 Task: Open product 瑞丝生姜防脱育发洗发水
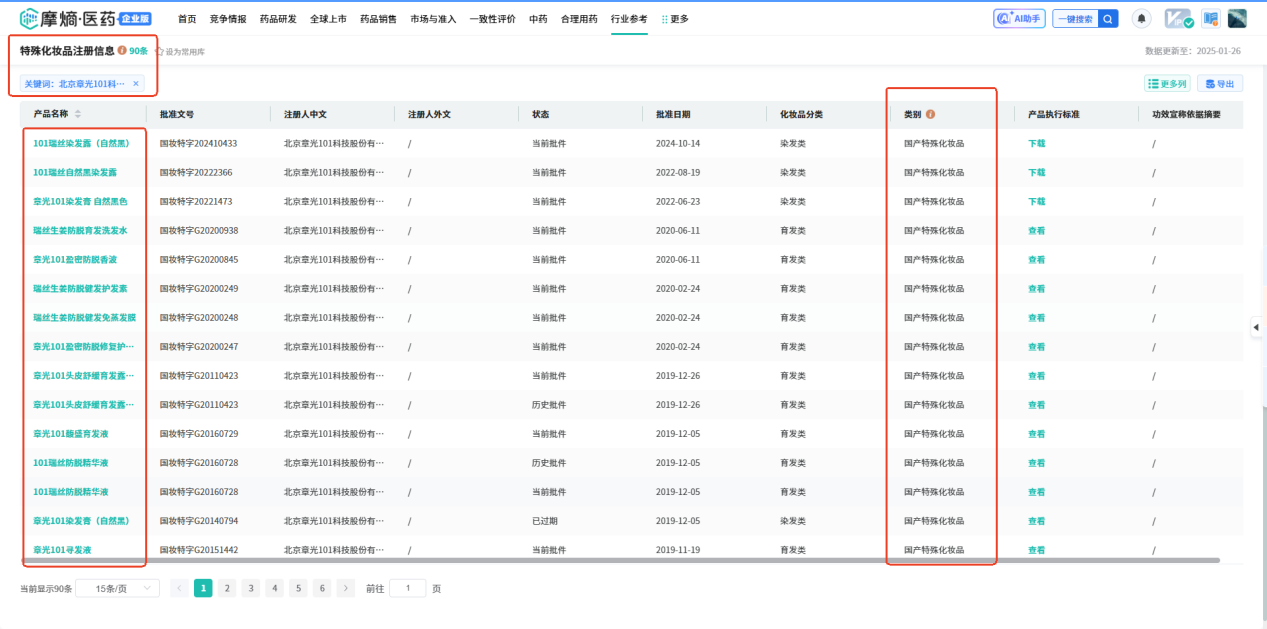(x=80, y=230)
